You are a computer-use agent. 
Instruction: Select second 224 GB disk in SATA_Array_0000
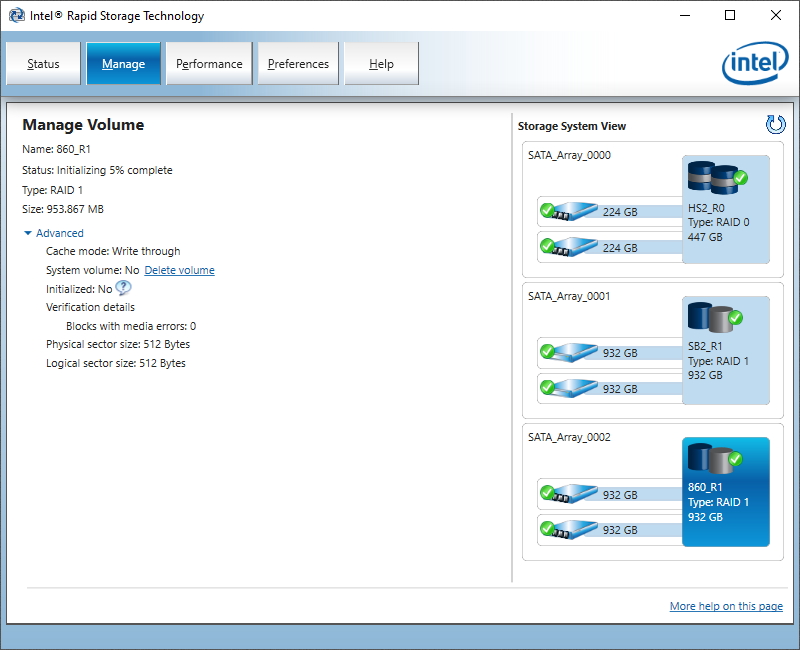pyautogui.click(x=610, y=247)
